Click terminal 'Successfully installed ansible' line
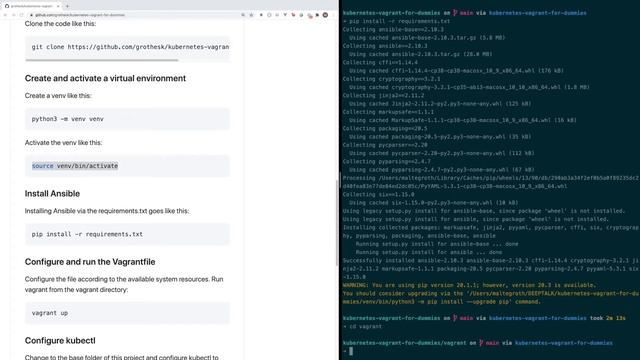Image resolution: width=640 pixels, height=360 pixels. [491, 269]
